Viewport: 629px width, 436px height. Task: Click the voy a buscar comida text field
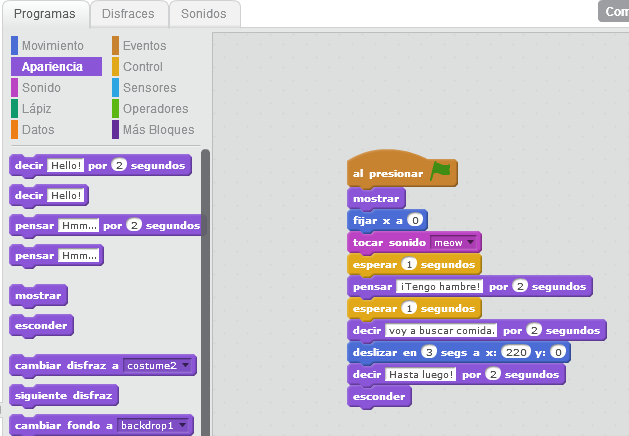click(441, 331)
